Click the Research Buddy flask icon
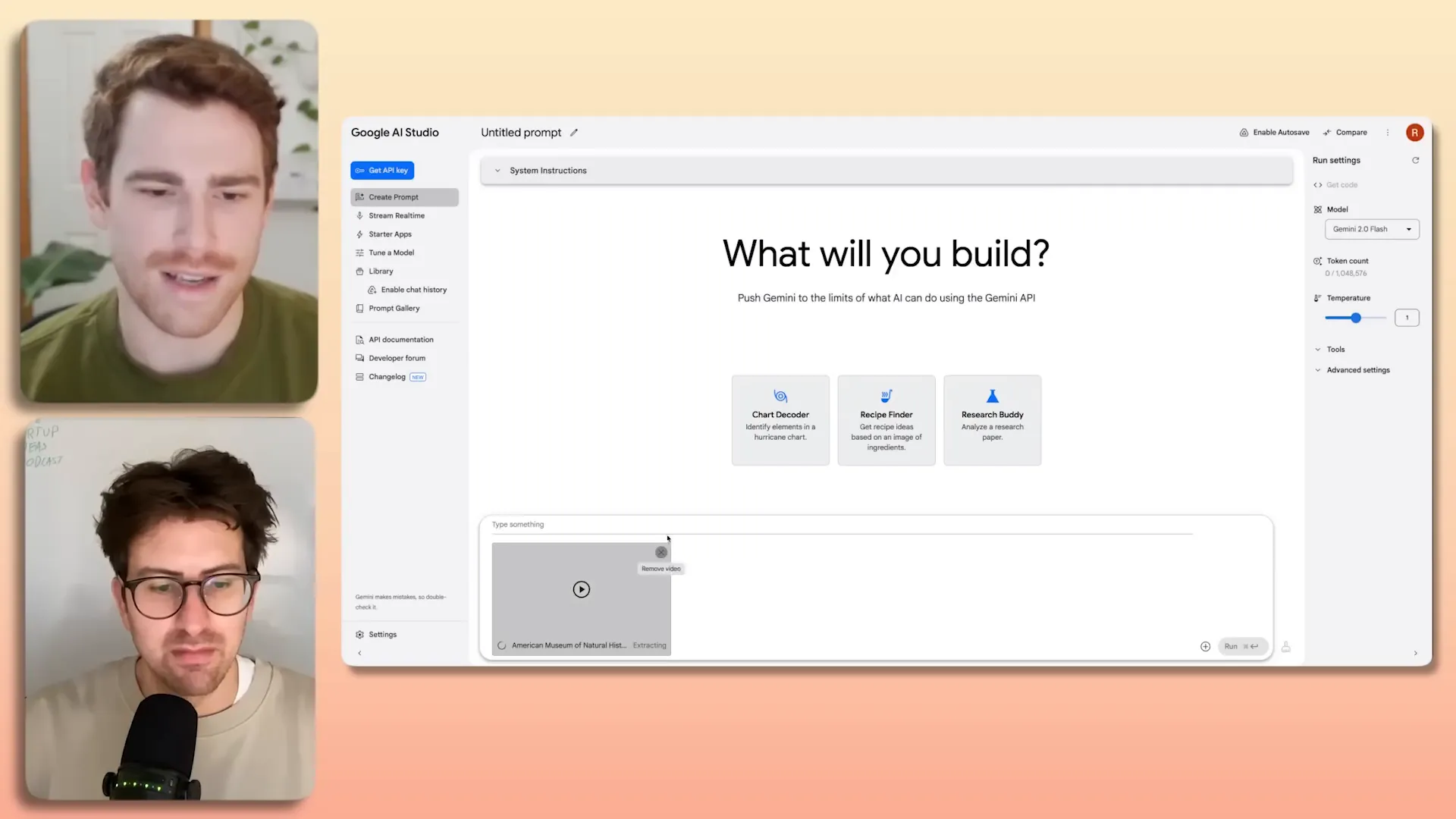 992,397
